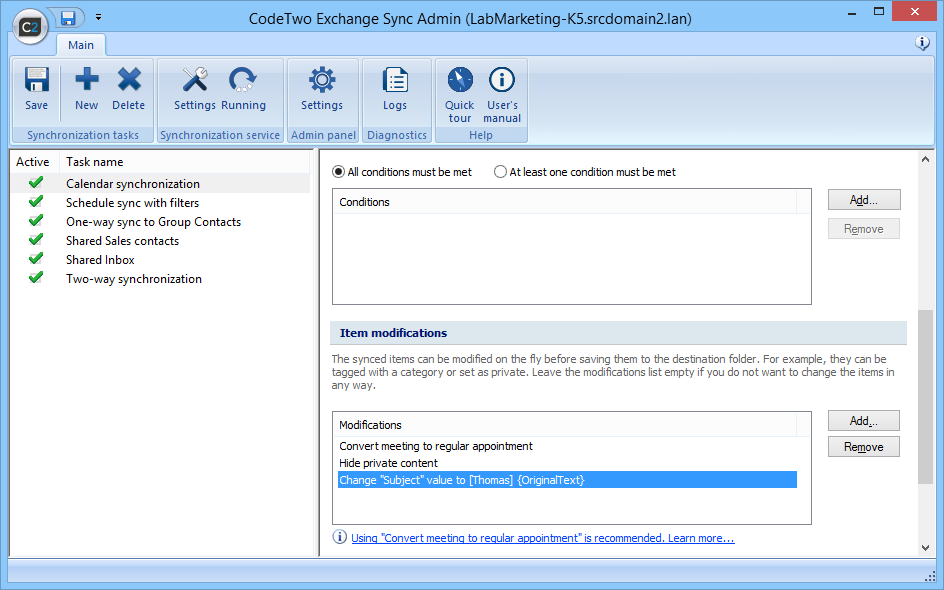Click the Item modifications section header
Viewport: 944px width, 590px height.
click(618, 333)
